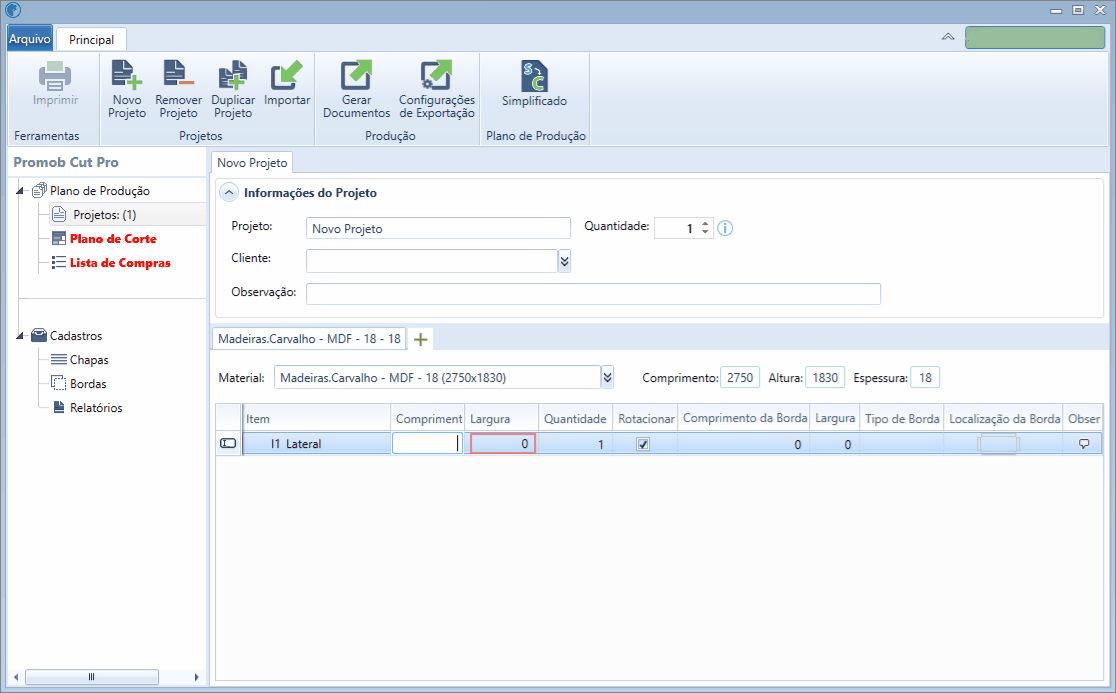Click the Comprimento da Borda cell for Lateral

pos(744,444)
